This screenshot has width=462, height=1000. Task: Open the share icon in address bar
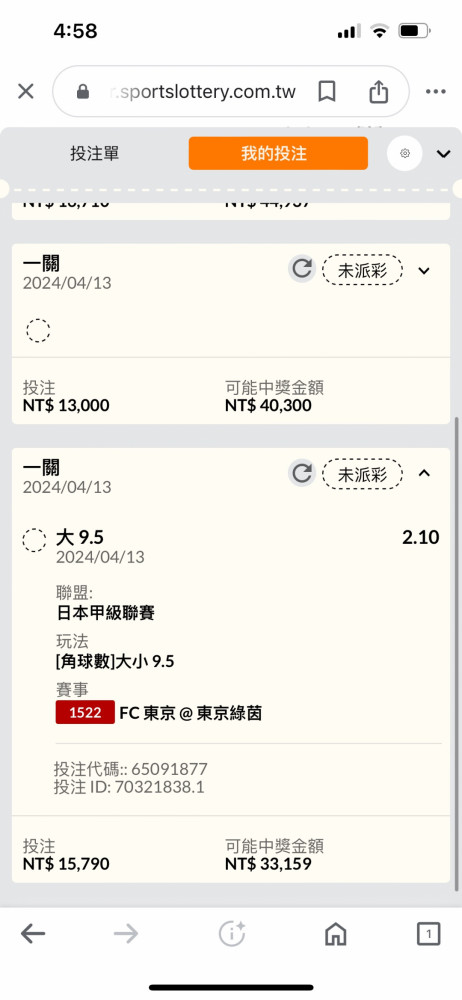378,91
